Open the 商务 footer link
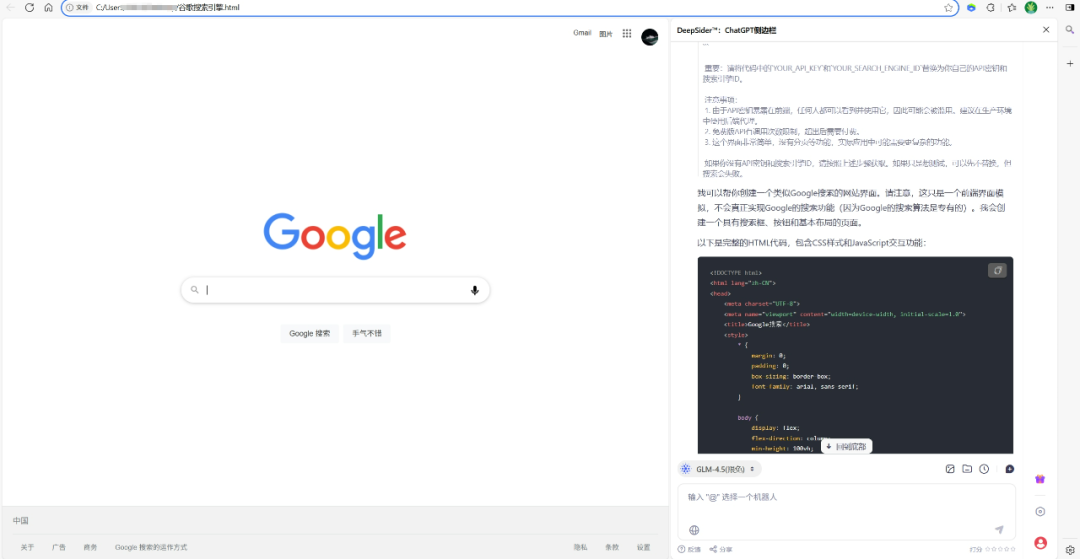The width and height of the screenshot is (1080, 559). [90, 547]
